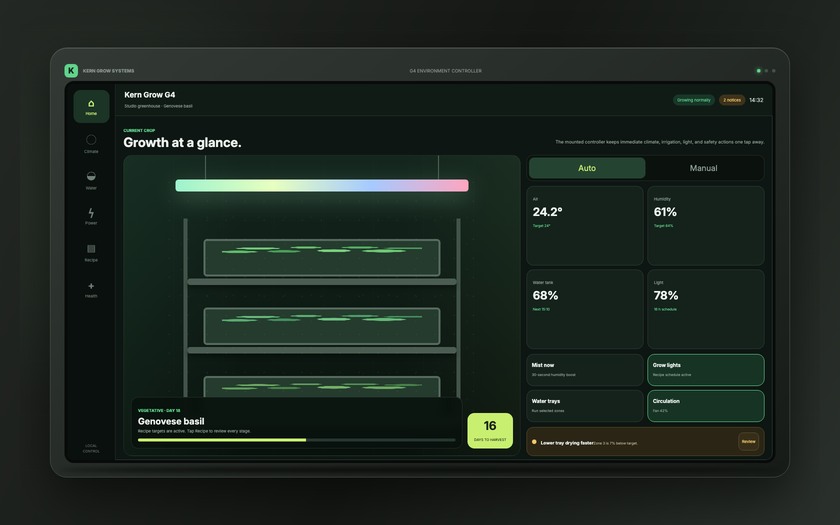Switch to Auto mode
The width and height of the screenshot is (840, 525).
(x=587, y=168)
